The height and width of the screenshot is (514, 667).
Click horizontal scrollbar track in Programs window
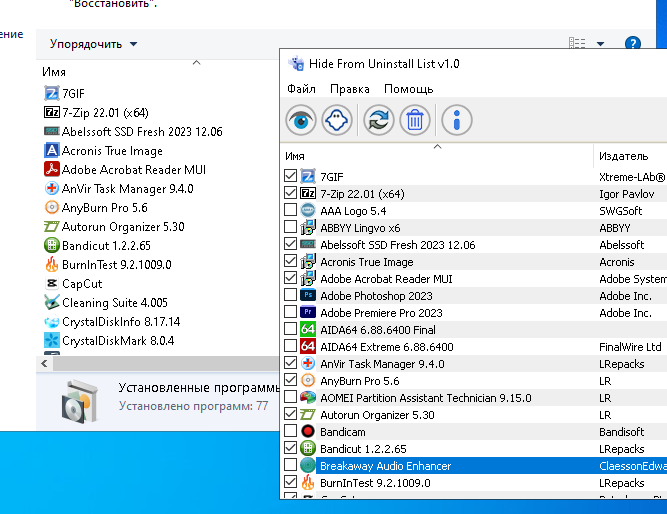166,363
